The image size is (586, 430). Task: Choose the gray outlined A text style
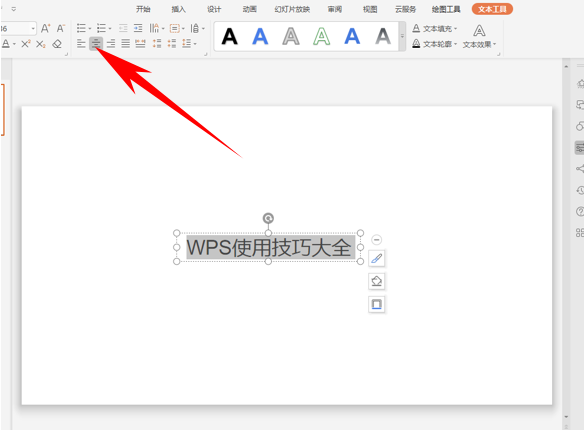click(291, 37)
